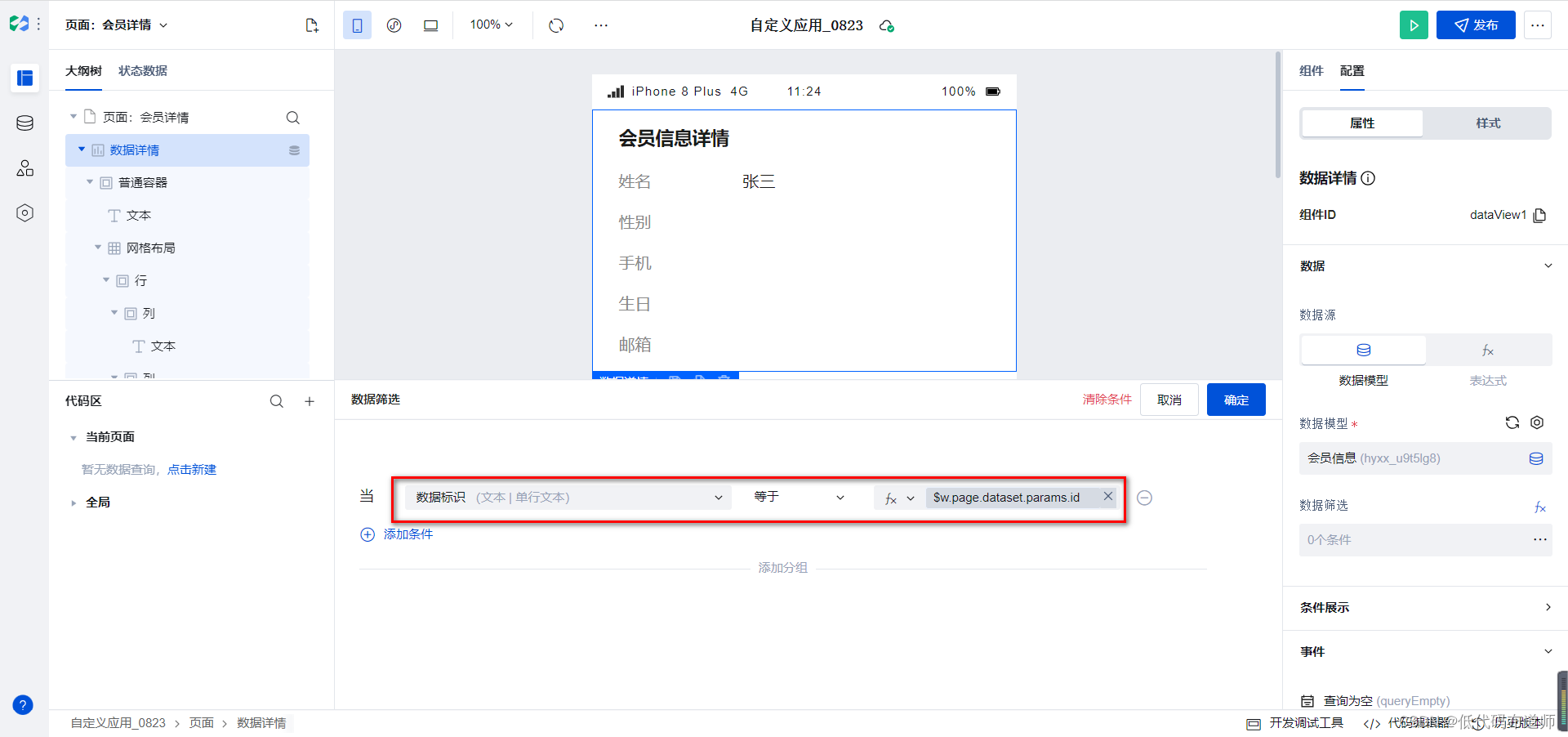The height and width of the screenshot is (737, 1568).
Task: Switch to the 大纲树 tab
Action: (x=83, y=71)
